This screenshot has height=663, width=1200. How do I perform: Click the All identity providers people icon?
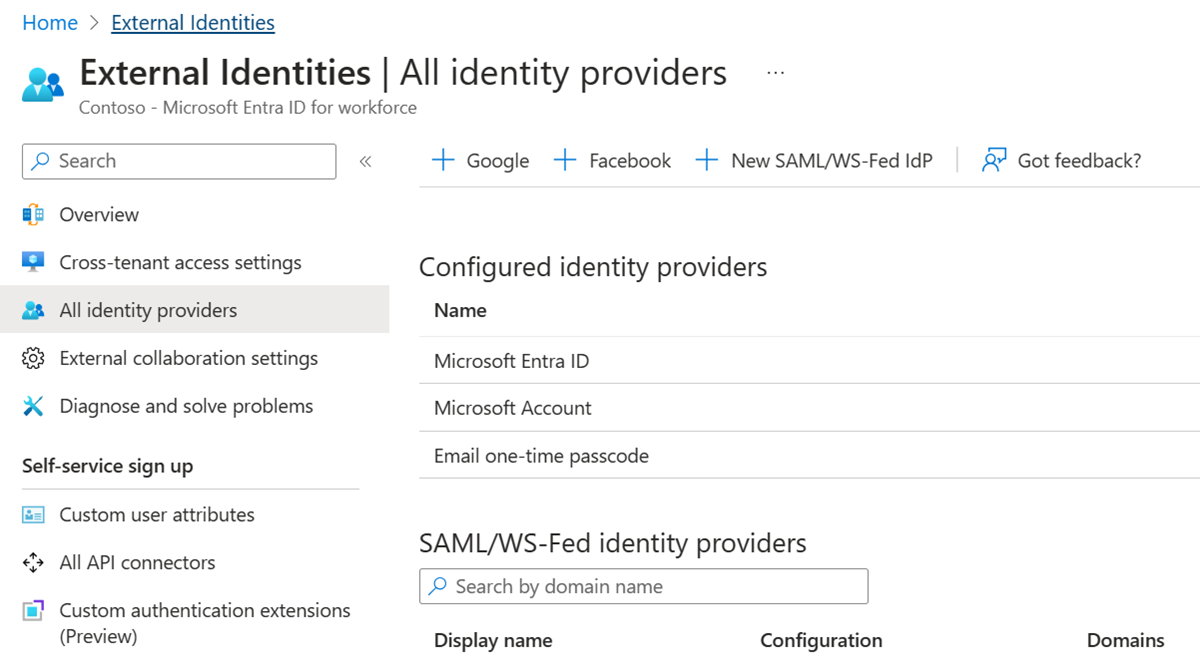pyautogui.click(x=33, y=310)
